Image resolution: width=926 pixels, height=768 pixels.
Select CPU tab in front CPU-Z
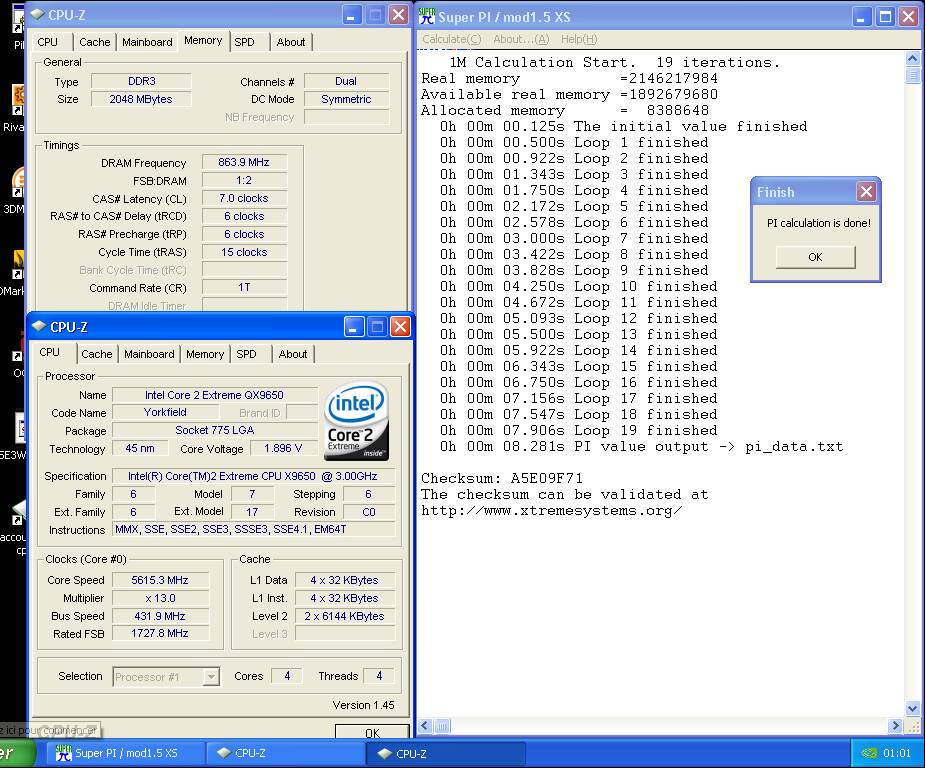tap(50, 352)
